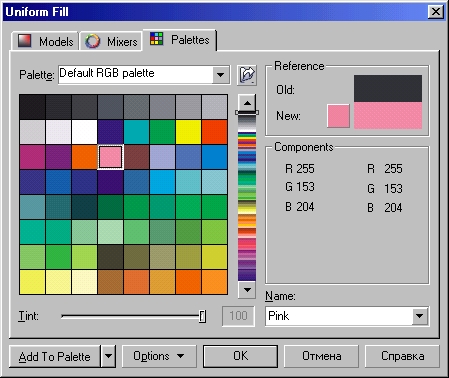Click the Tint value field showing 100
This screenshot has width=449, height=378.
238,316
